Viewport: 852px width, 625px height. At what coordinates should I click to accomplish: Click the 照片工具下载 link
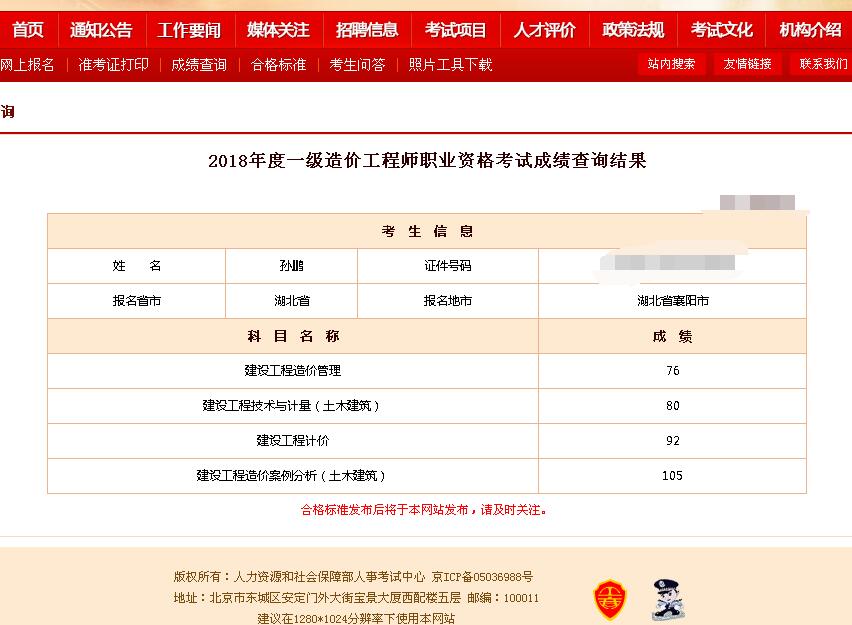coord(450,65)
